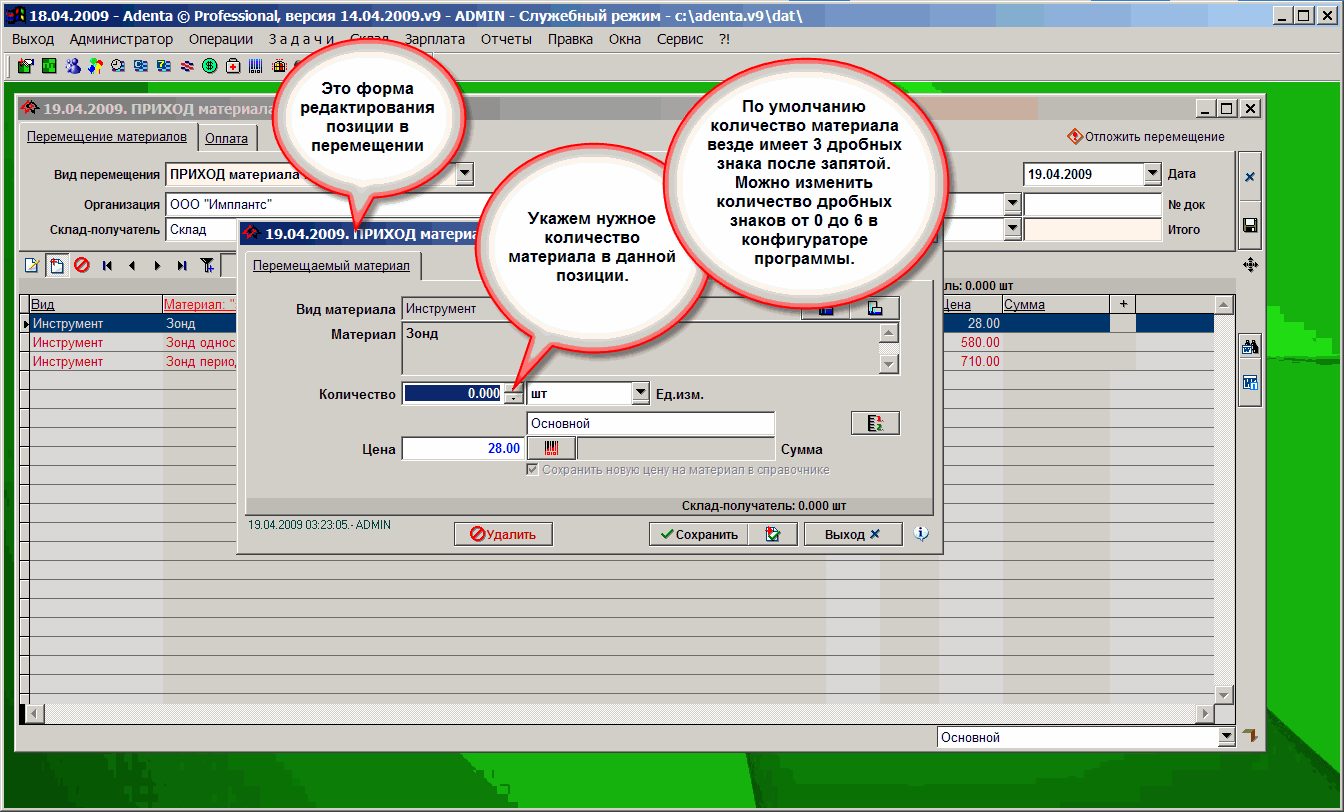
Task: Open the barcode icon in main toolbar
Action: [256, 67]
